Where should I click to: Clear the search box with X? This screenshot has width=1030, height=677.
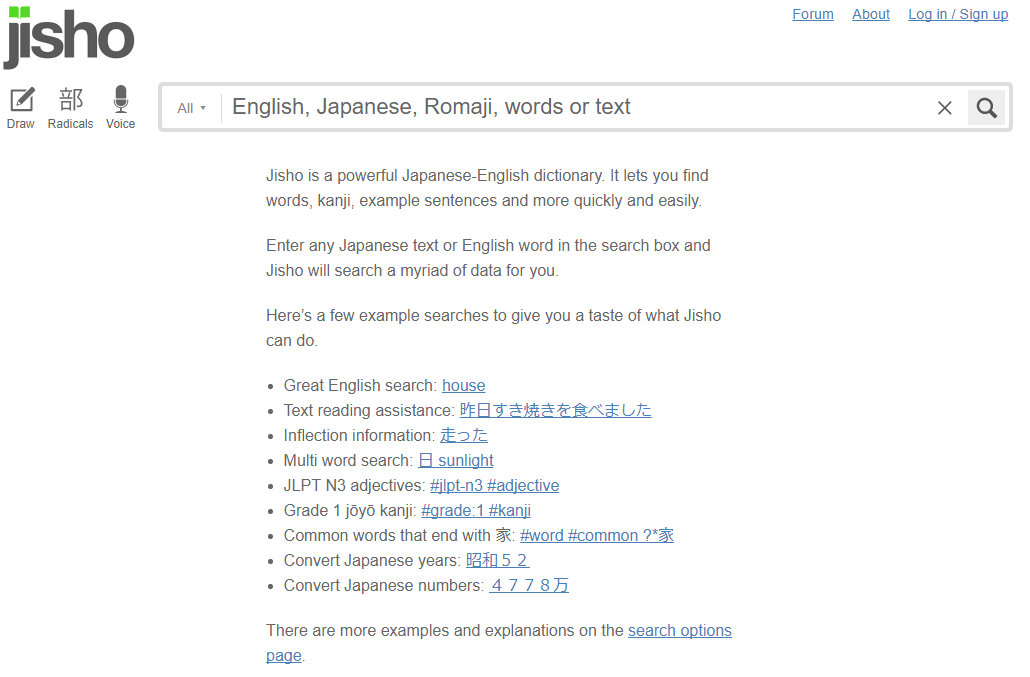pyautogui.click(x=945, y=108)
